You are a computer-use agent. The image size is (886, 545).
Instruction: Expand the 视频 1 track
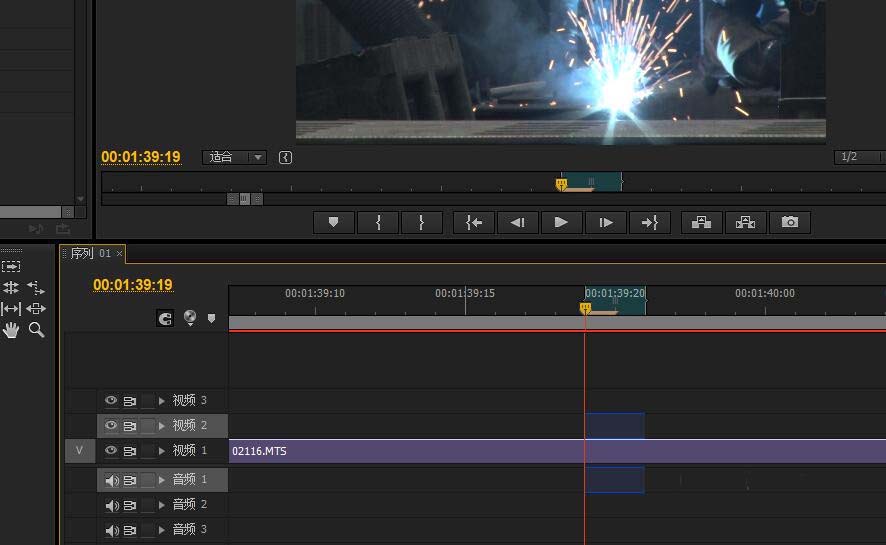tap(162, 451)
